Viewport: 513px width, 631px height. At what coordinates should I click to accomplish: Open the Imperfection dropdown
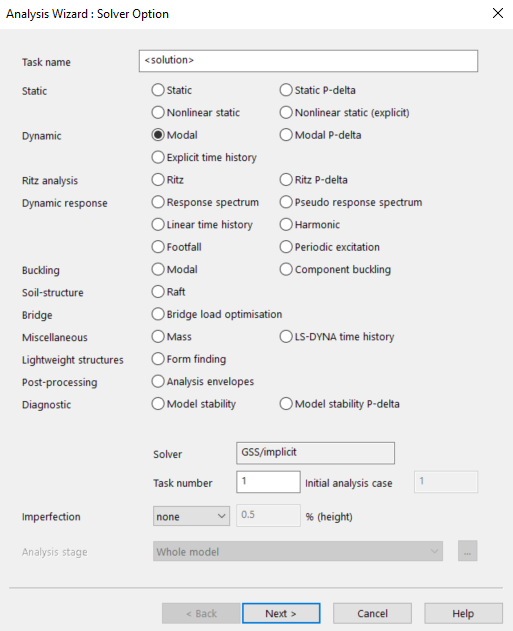191,516
